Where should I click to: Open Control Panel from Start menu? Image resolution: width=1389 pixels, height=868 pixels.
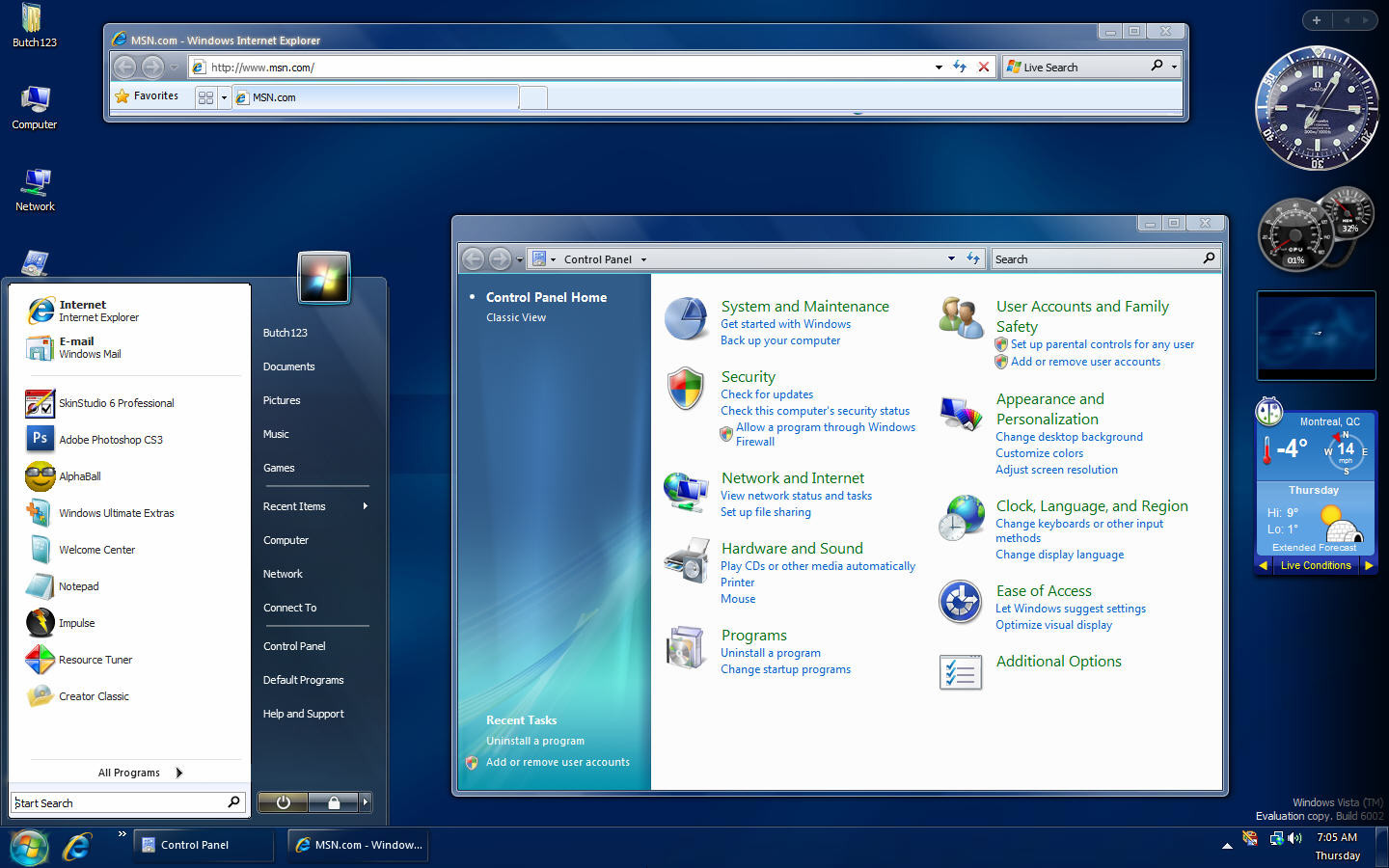coord(294,646)
